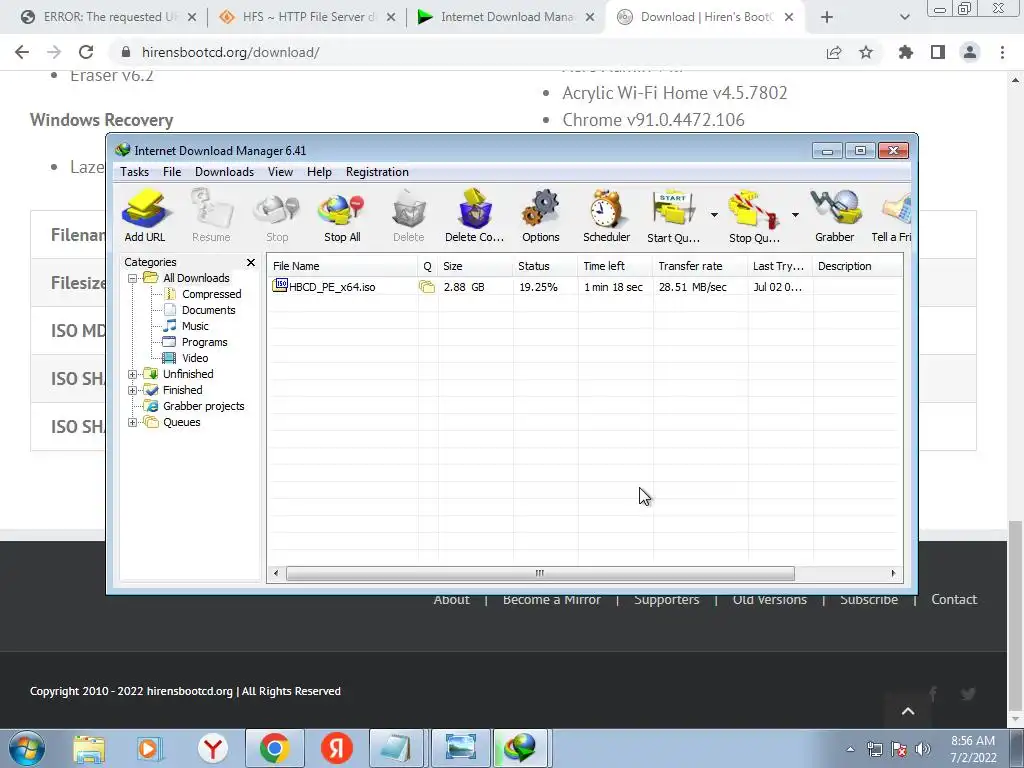The width and height of the screenshot is (1024, 768).
Task: Click the Tell a Friend icon
Action: coord(892,216)
